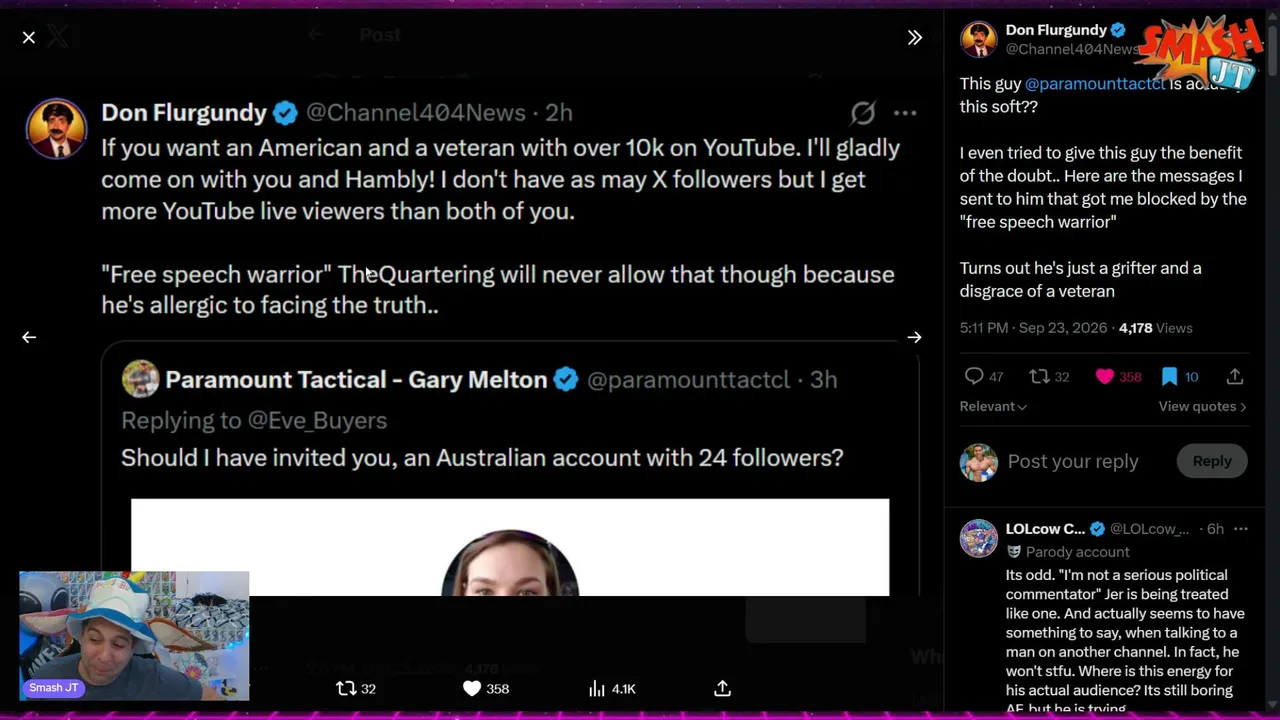
Task: Click the Reply button
Action: [1212, 461]
